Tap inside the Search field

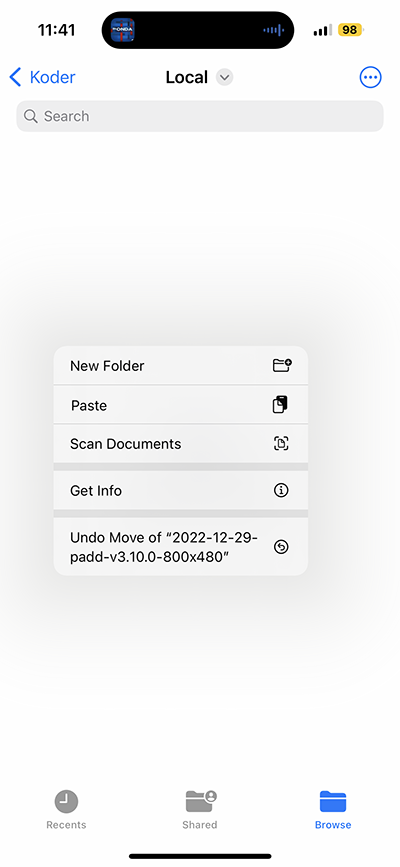coord(200,116)
